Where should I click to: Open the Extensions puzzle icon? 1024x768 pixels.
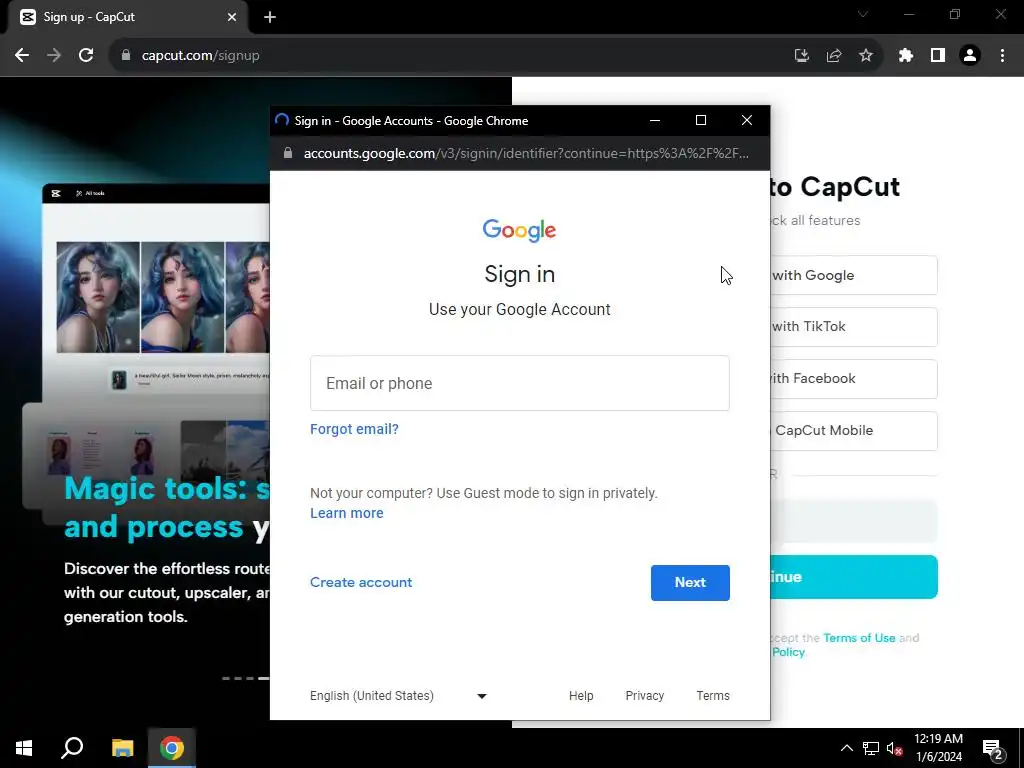[905, 56]
